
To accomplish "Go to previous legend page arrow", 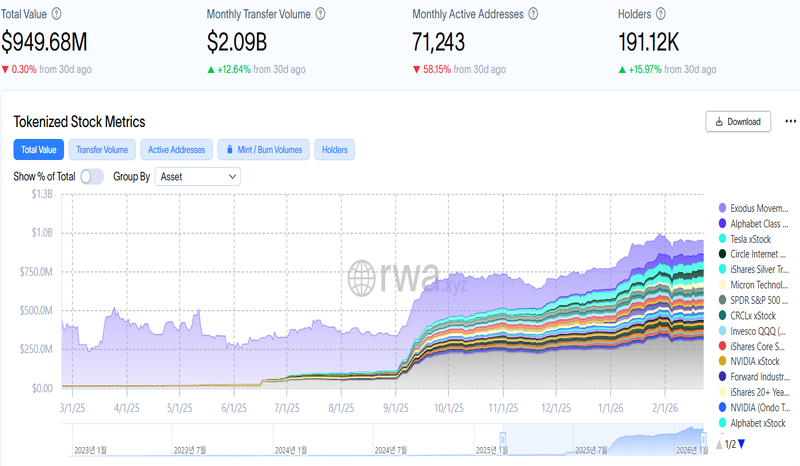I will tap(718, 444).
